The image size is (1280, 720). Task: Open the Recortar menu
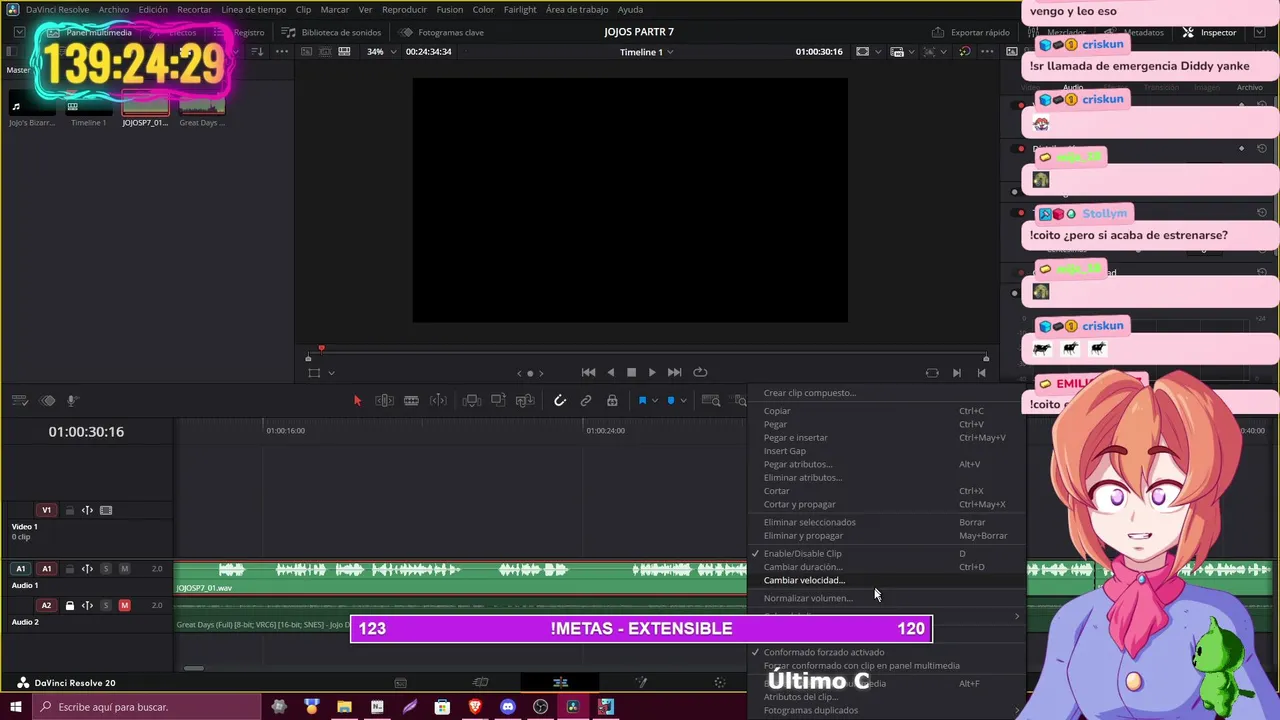tap(194, 9)
